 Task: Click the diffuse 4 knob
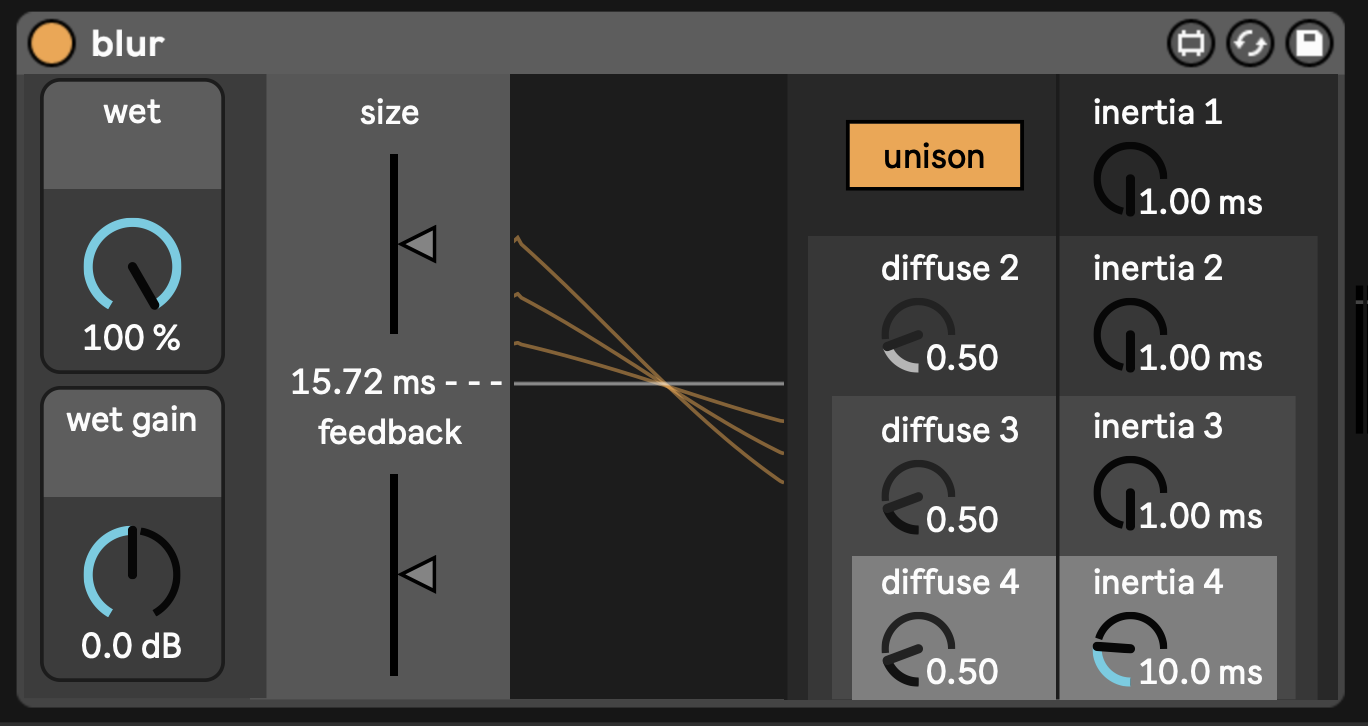click(x=918, y=650)
